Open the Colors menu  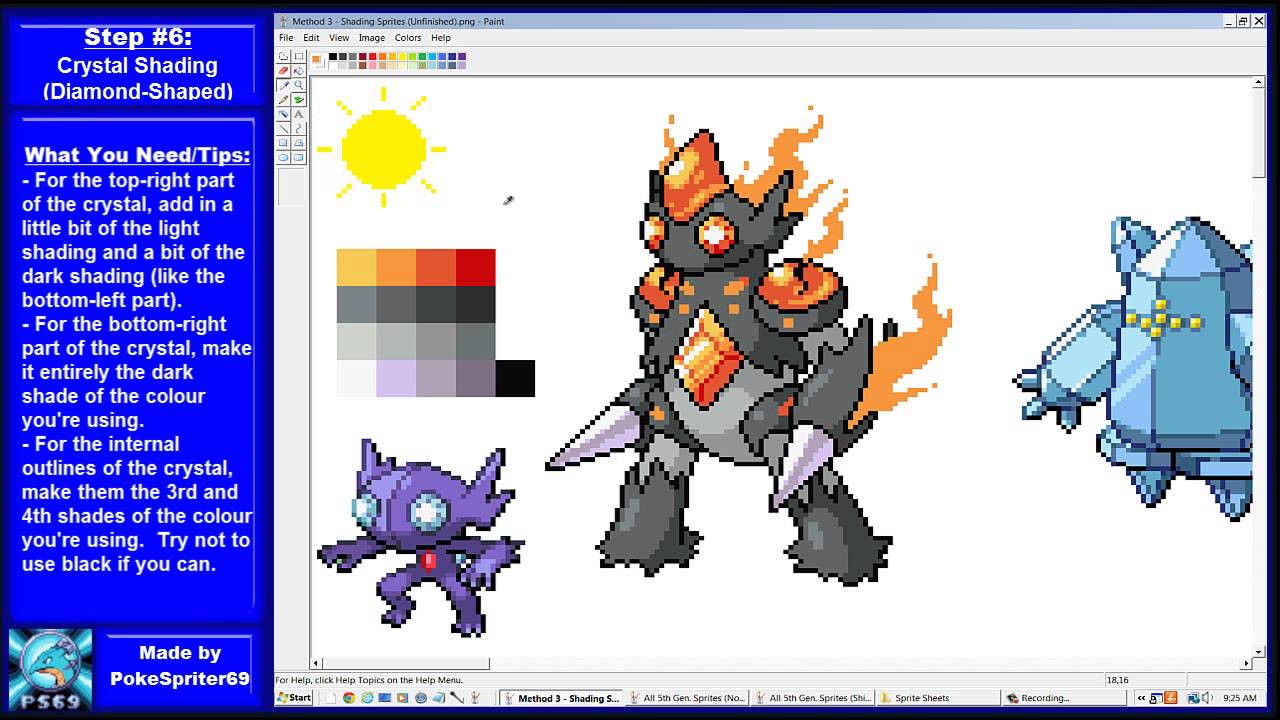tap(408, 38)
